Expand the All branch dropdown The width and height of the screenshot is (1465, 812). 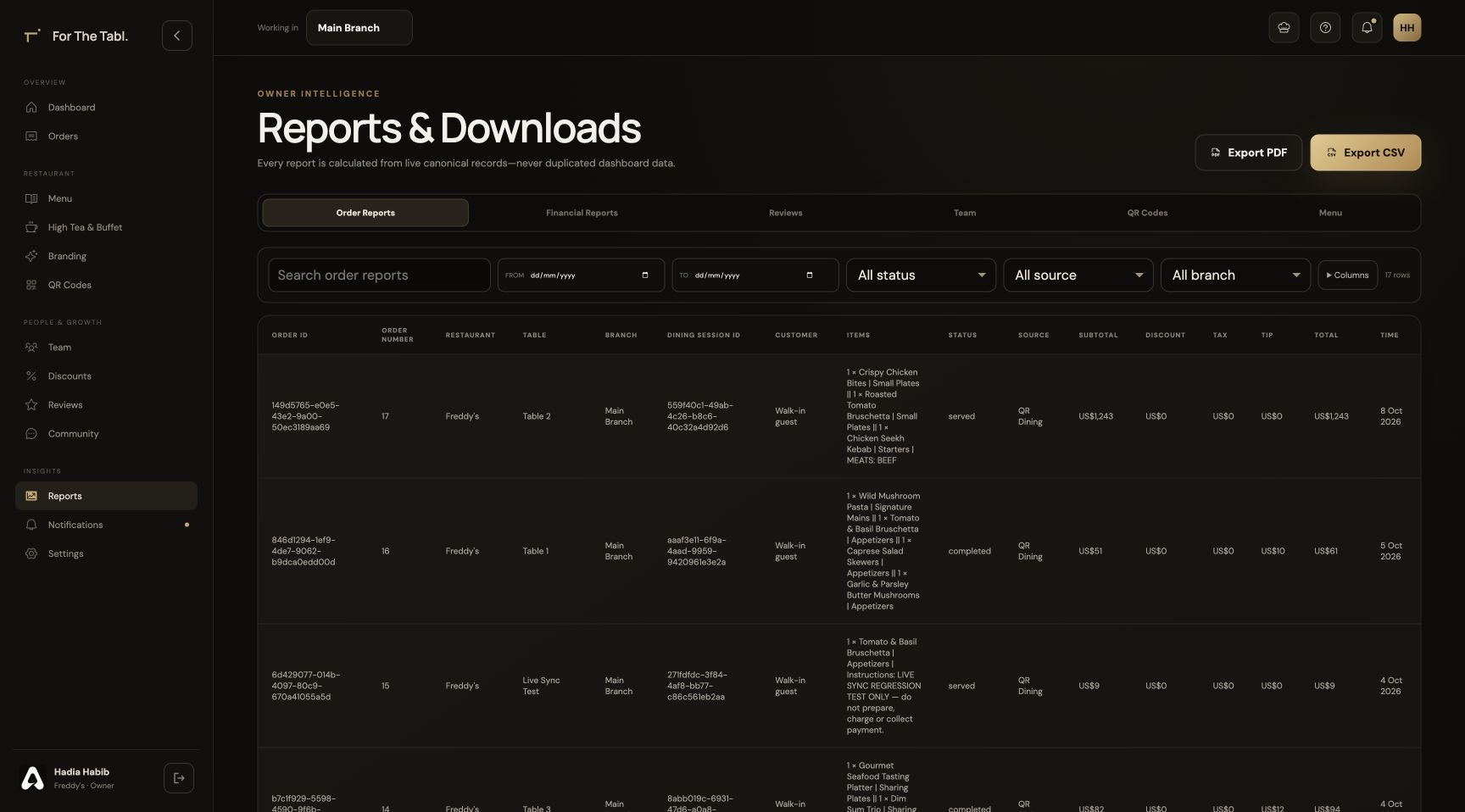[x=1235, y=275]
